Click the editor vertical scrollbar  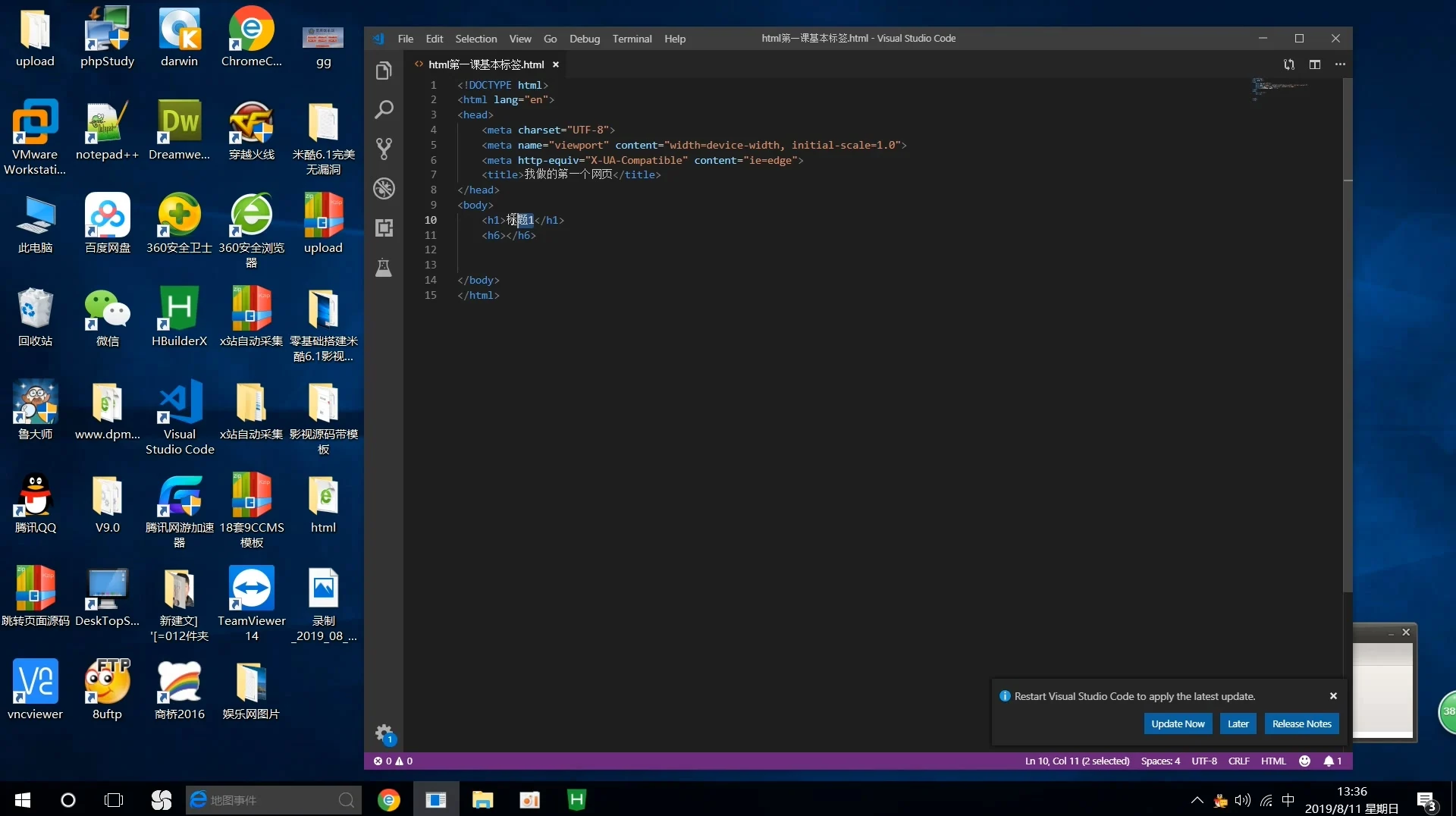[1347, 334]
